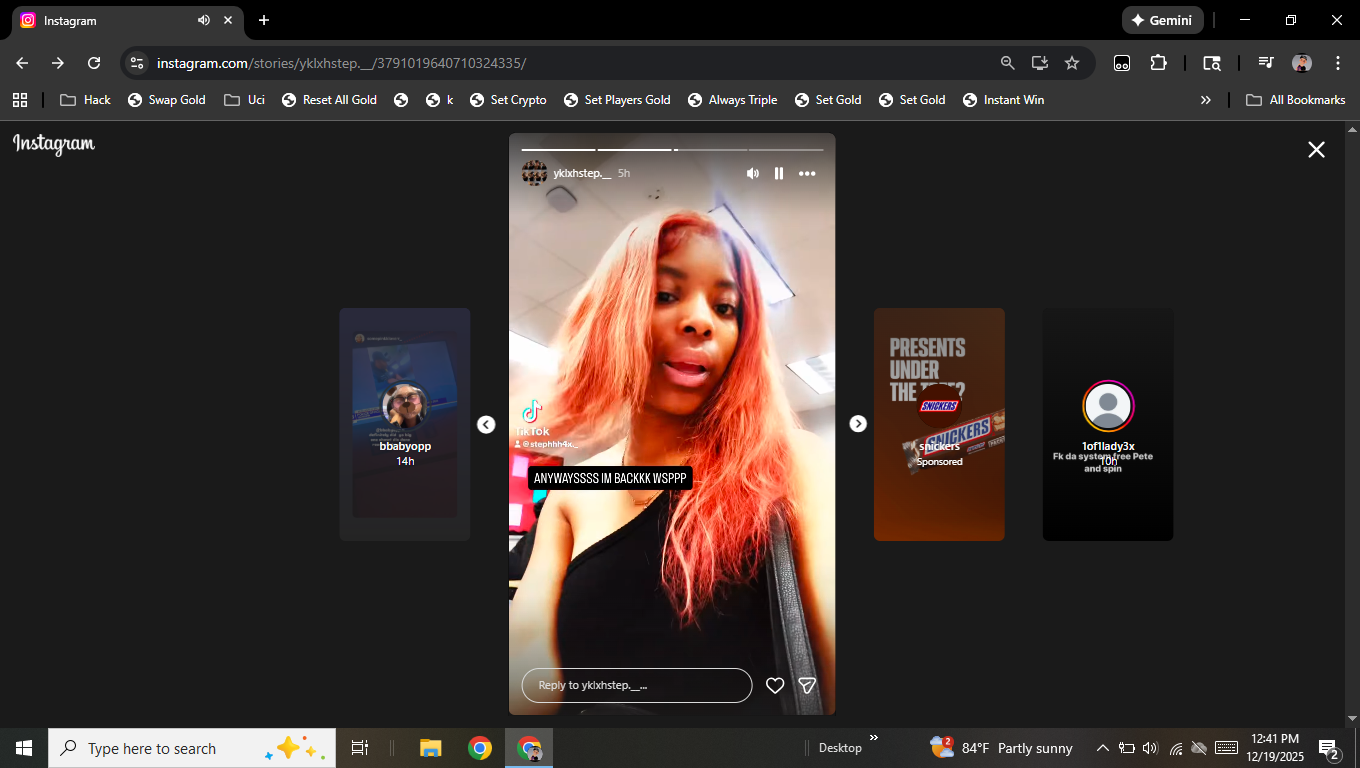This screenshot has height=768, width=1360.
Task: Open Task View on the taskbar
Action: 360,748
